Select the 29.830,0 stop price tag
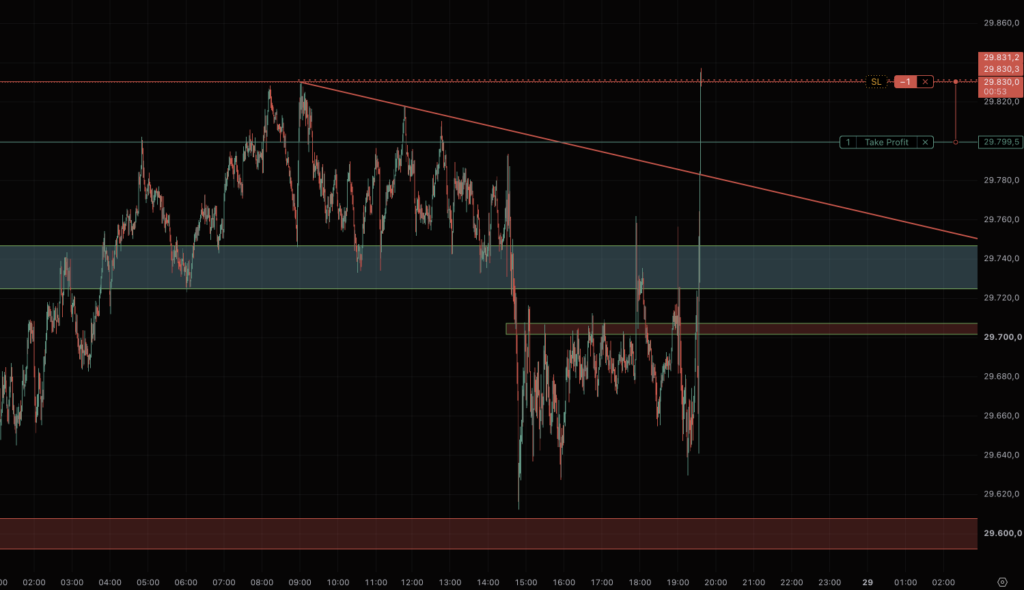 tap(1000, 82)
